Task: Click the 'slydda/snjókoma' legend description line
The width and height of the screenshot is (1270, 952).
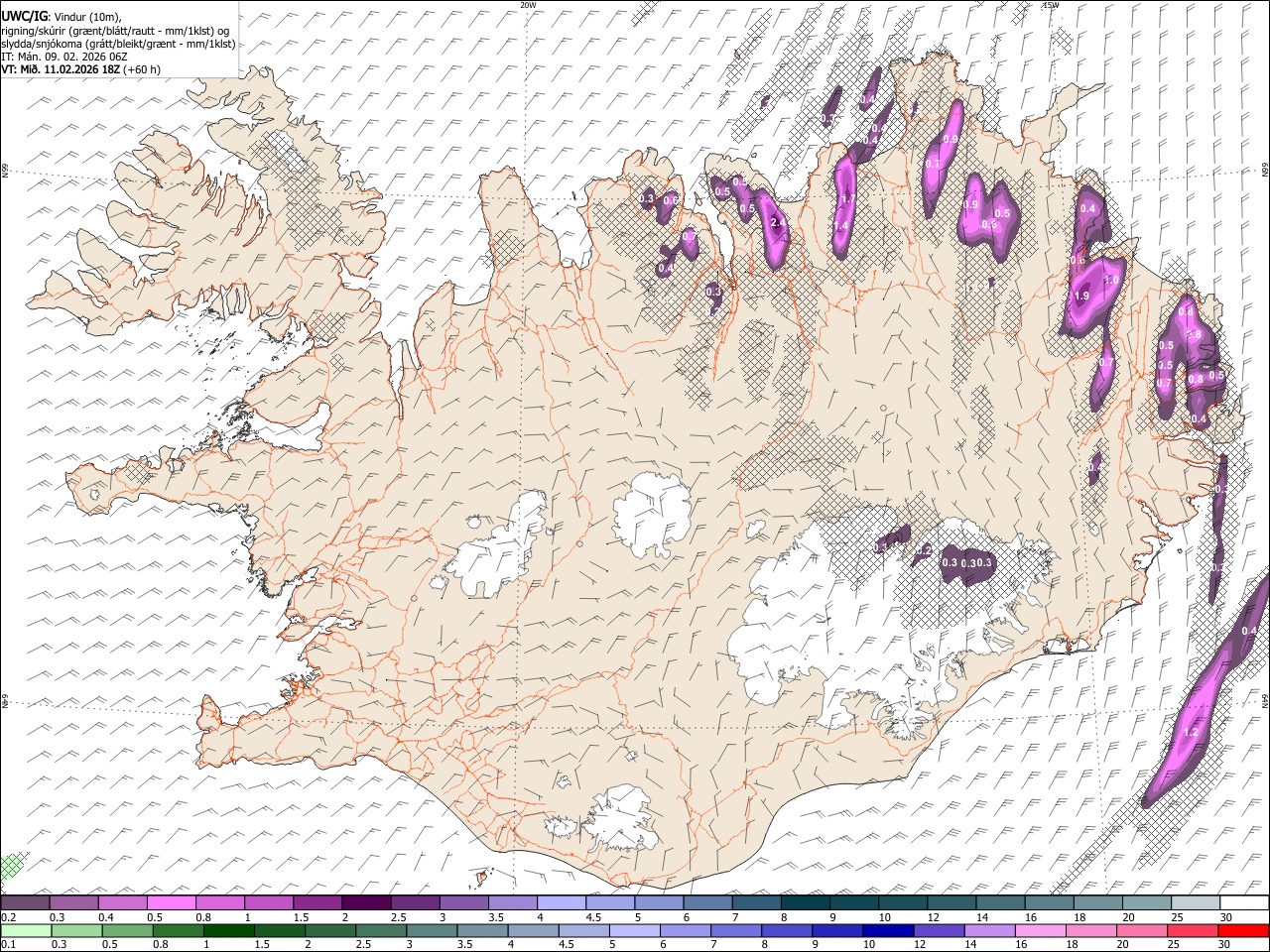Action: 118,44
